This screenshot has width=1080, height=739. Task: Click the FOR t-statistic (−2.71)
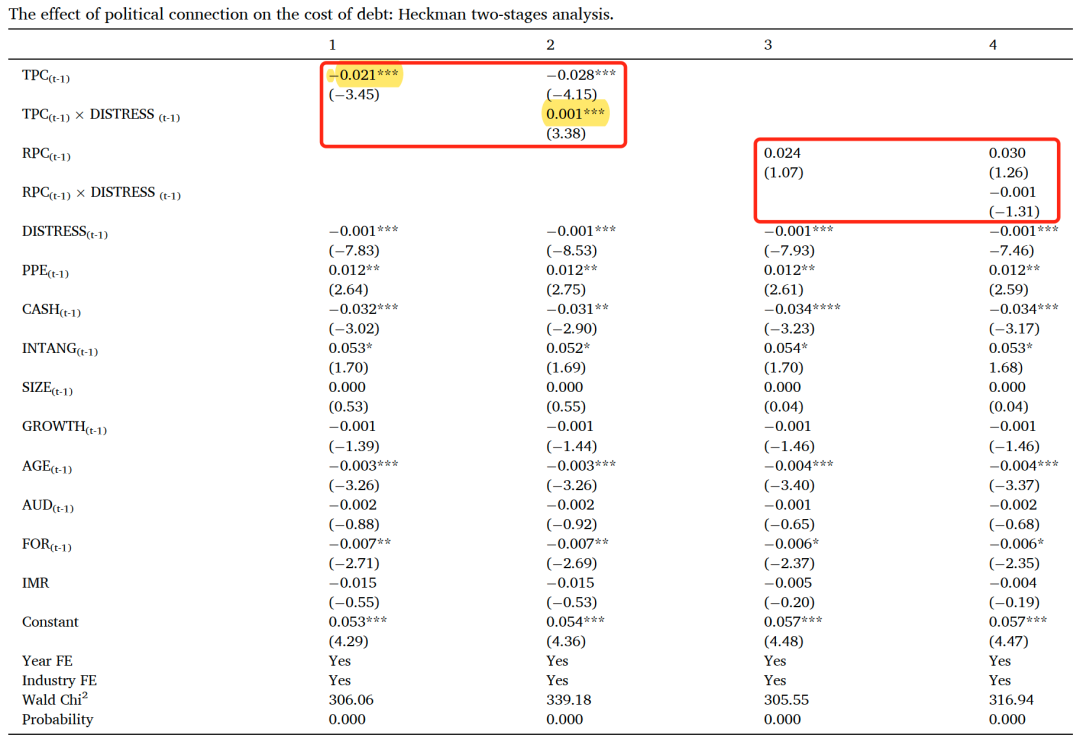pyautogui.click(x=354, y=563)
